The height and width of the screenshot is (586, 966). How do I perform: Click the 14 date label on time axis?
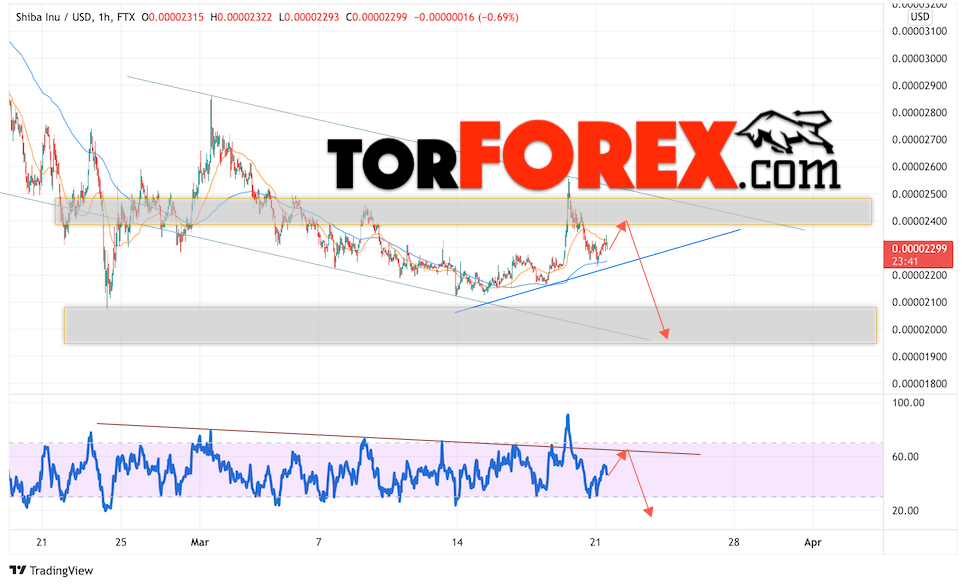pos(457,543)
